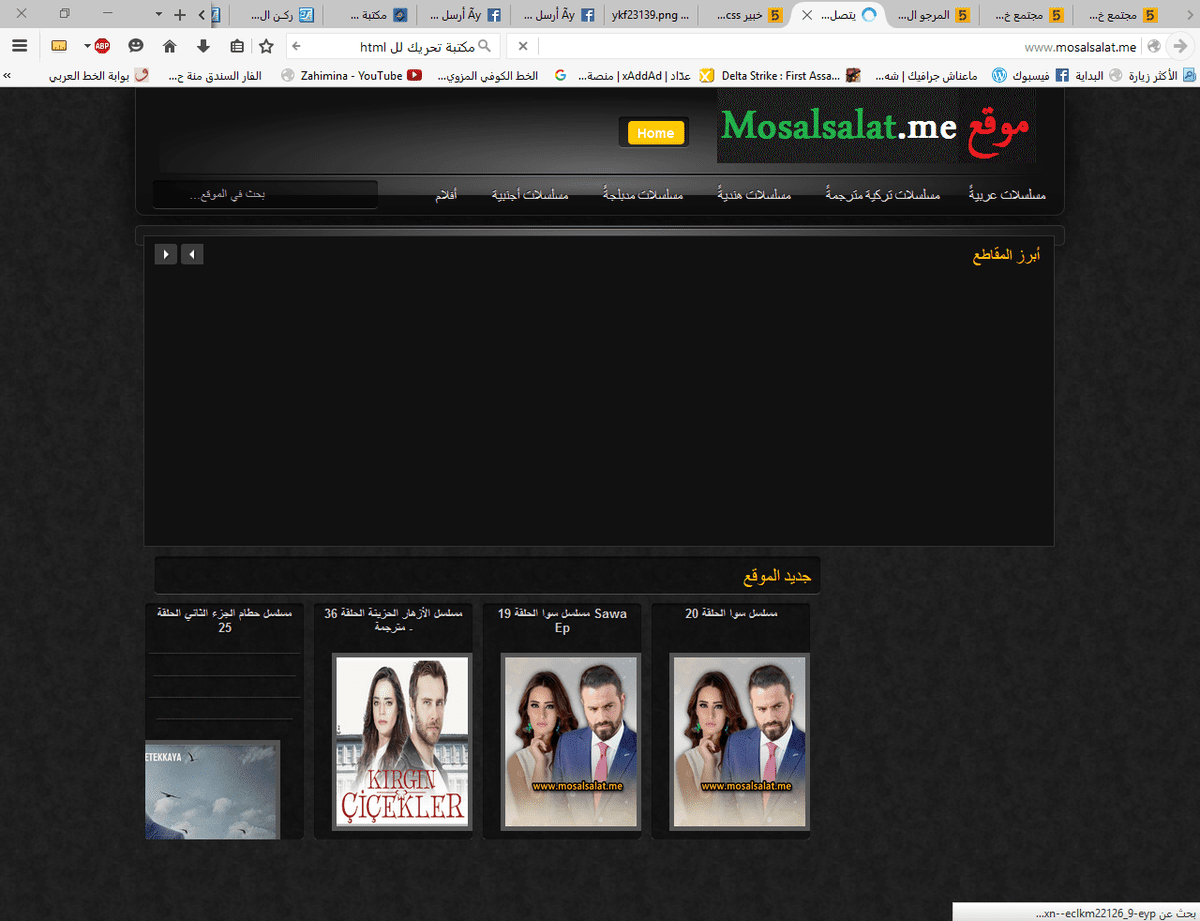Open the الخط الكوفي المزوي bookmark

488,75
